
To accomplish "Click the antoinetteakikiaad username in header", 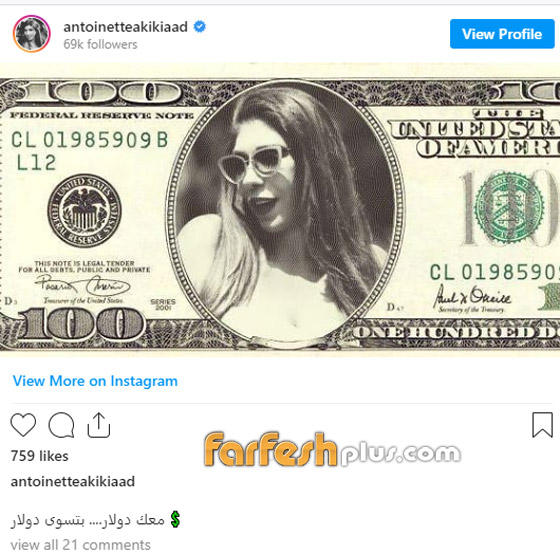I will click(125, 27).
